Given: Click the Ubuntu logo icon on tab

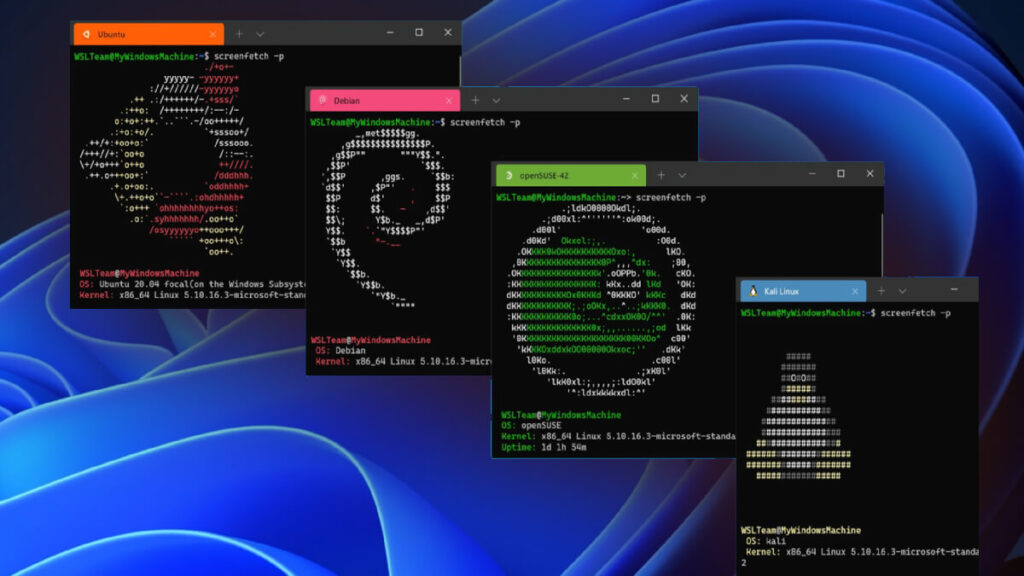Looking at the screenshot, I should (86, 34).
